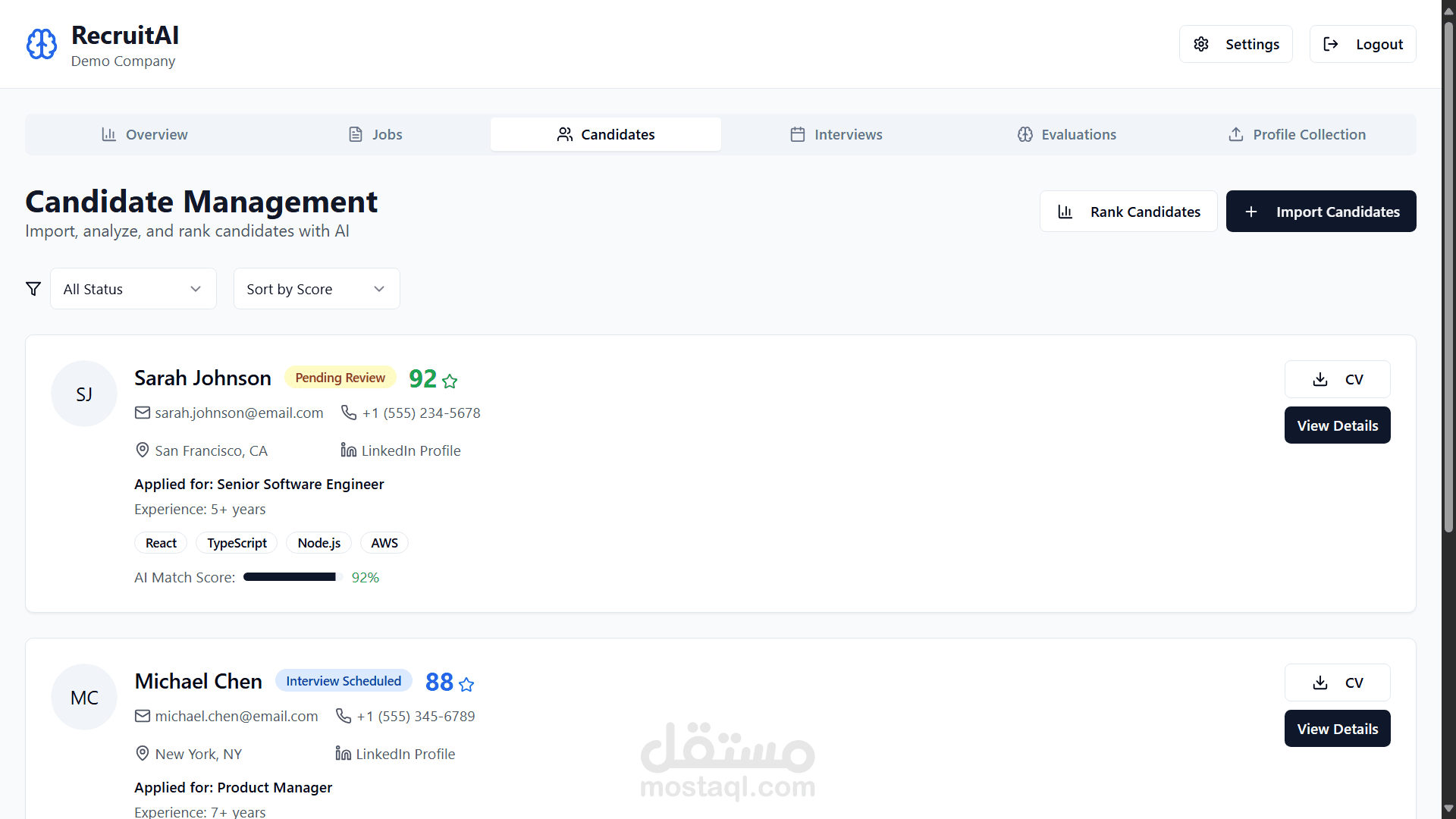This screenshot has height=819, width=1456.
Task: Go to the Profile Collection tab
Action: (1298, 134)
